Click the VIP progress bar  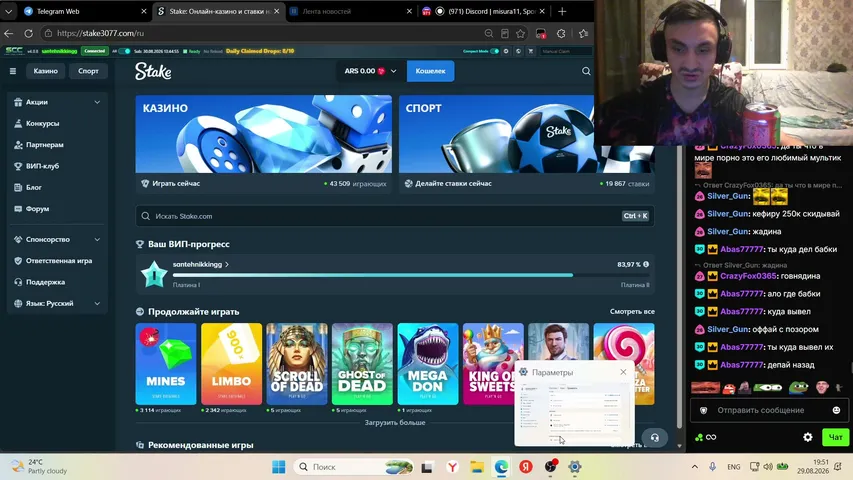click(411, 275)
